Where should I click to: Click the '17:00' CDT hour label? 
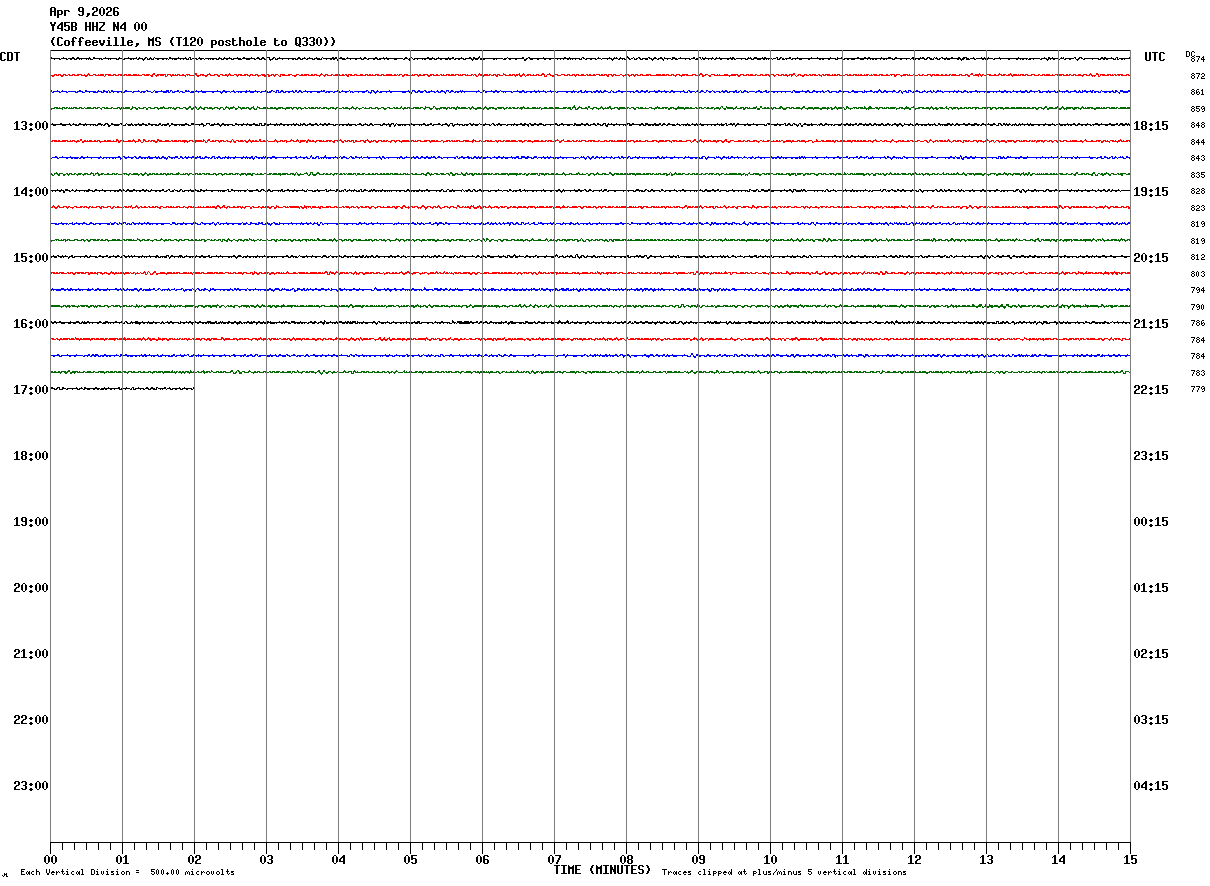tap(30, 390)
